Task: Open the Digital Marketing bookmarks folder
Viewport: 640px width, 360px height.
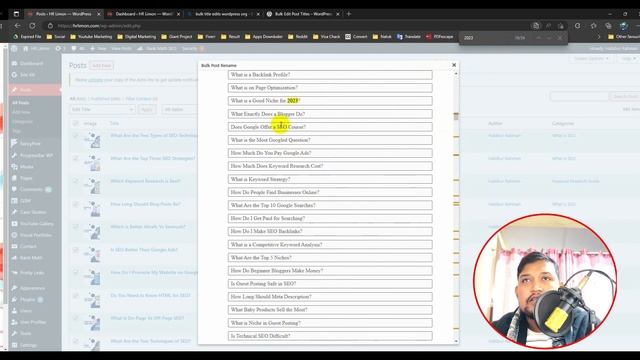Action: (x=137, y=37)
